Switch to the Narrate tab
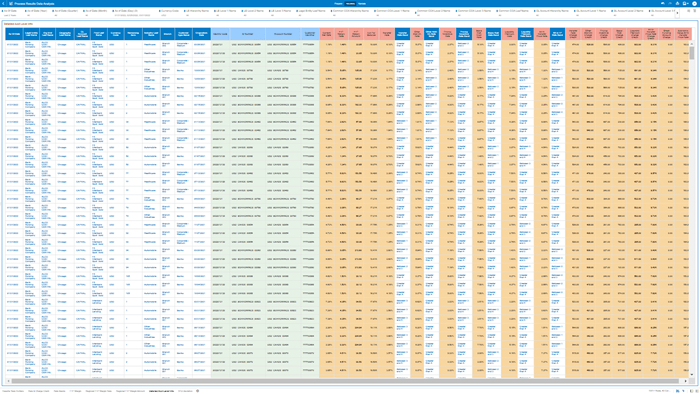The height and width of the screenshot is (394, 700). pyautogui.click(x=362, y=3)
